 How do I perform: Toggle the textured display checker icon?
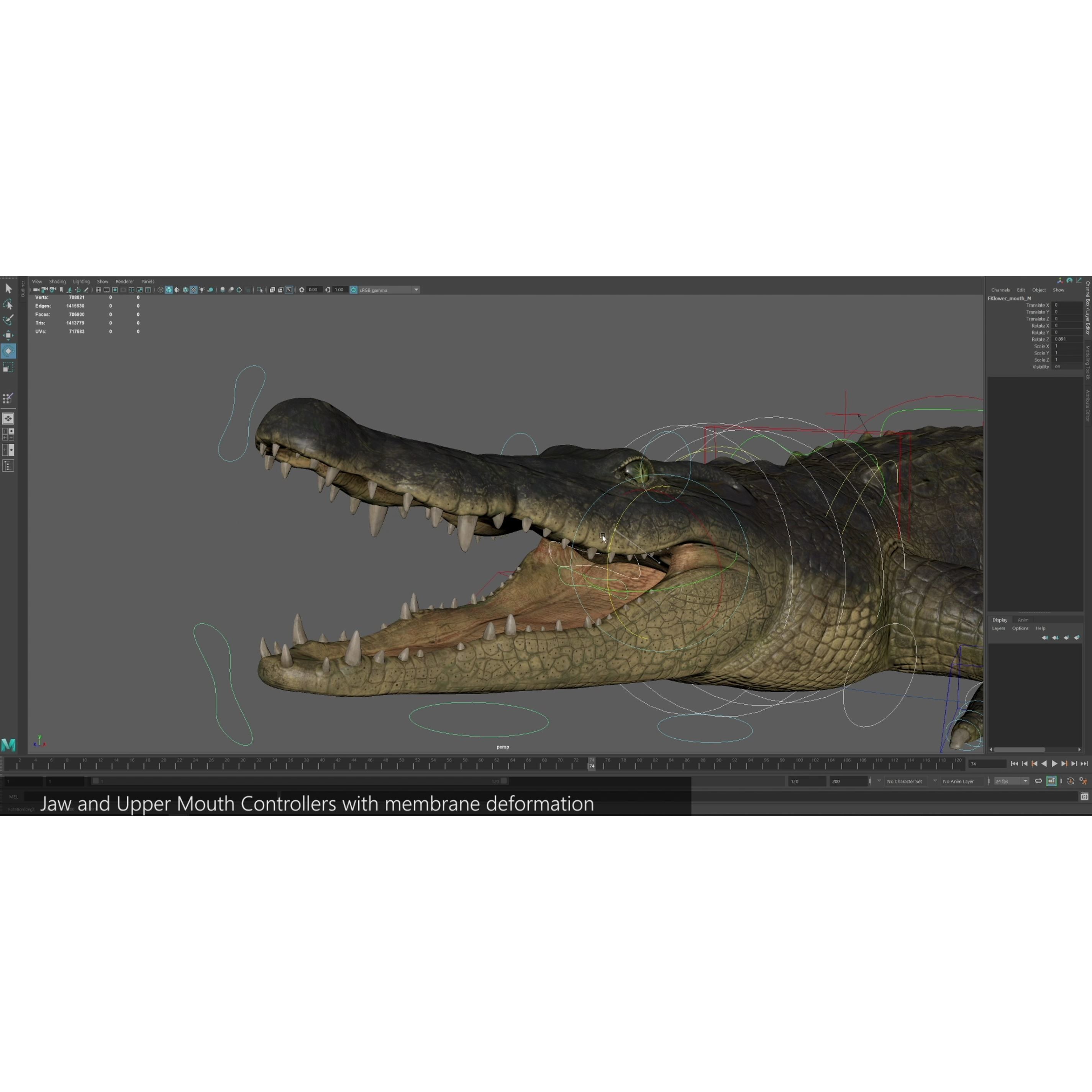coord(194,290)
